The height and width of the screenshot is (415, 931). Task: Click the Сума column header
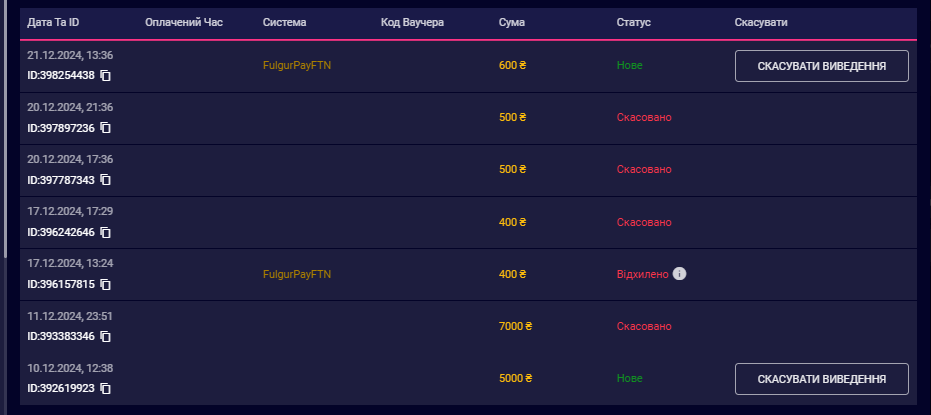[510, 22]
